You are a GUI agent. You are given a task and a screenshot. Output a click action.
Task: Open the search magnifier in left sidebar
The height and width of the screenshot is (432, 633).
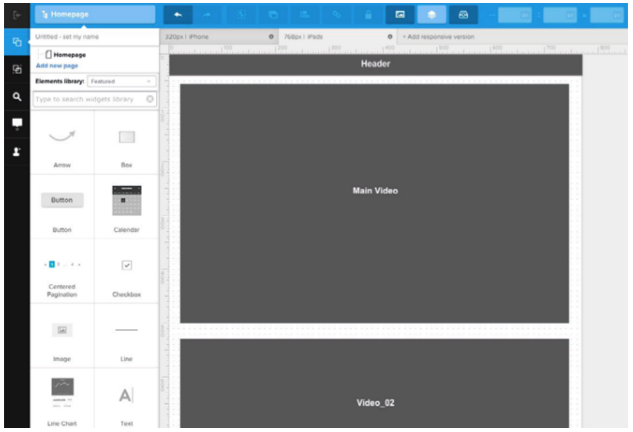pos(17,97)
